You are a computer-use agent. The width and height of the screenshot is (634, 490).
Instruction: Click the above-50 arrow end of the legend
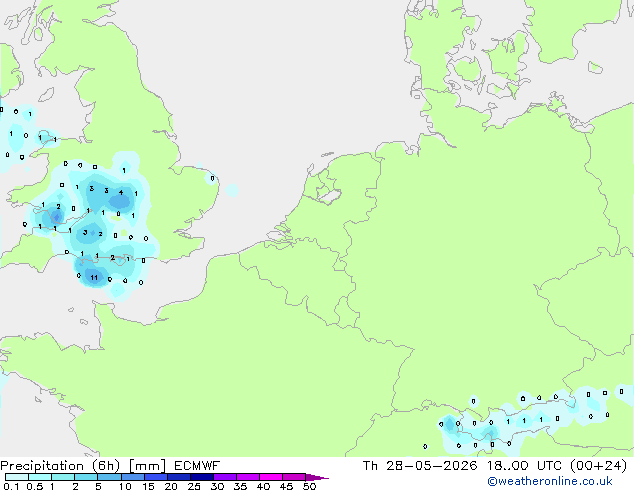tap(317, 477)
